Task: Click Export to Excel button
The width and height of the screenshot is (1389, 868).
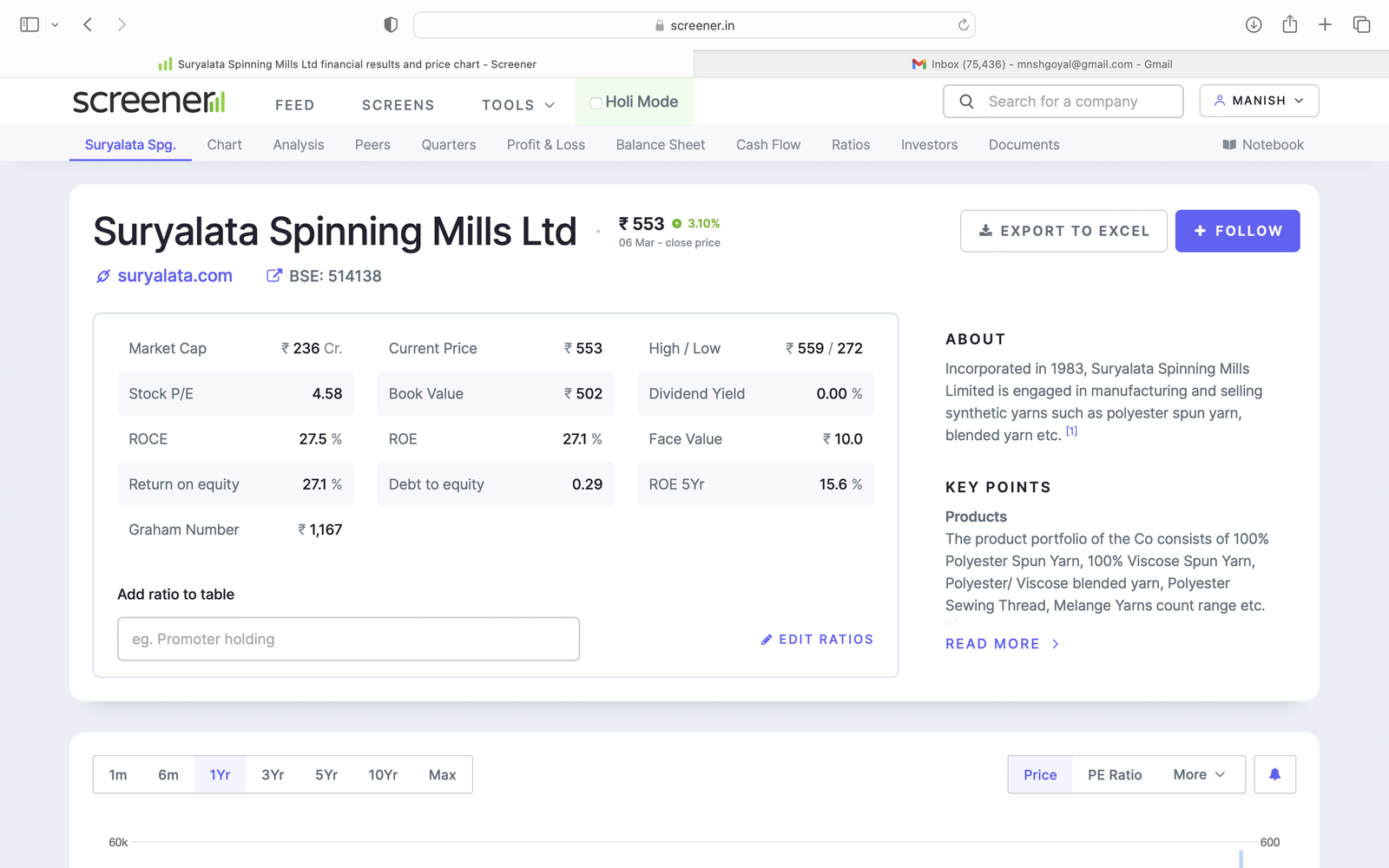Action: click(x=1063, y=231)
